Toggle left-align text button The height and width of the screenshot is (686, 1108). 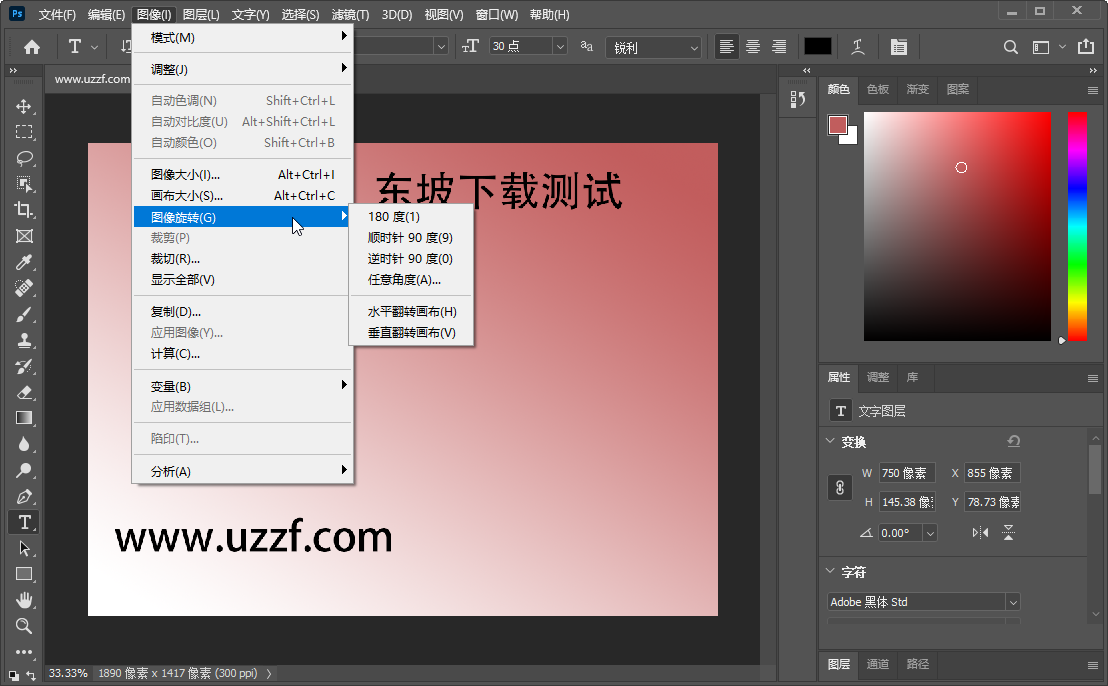click(x=726, y=47)
